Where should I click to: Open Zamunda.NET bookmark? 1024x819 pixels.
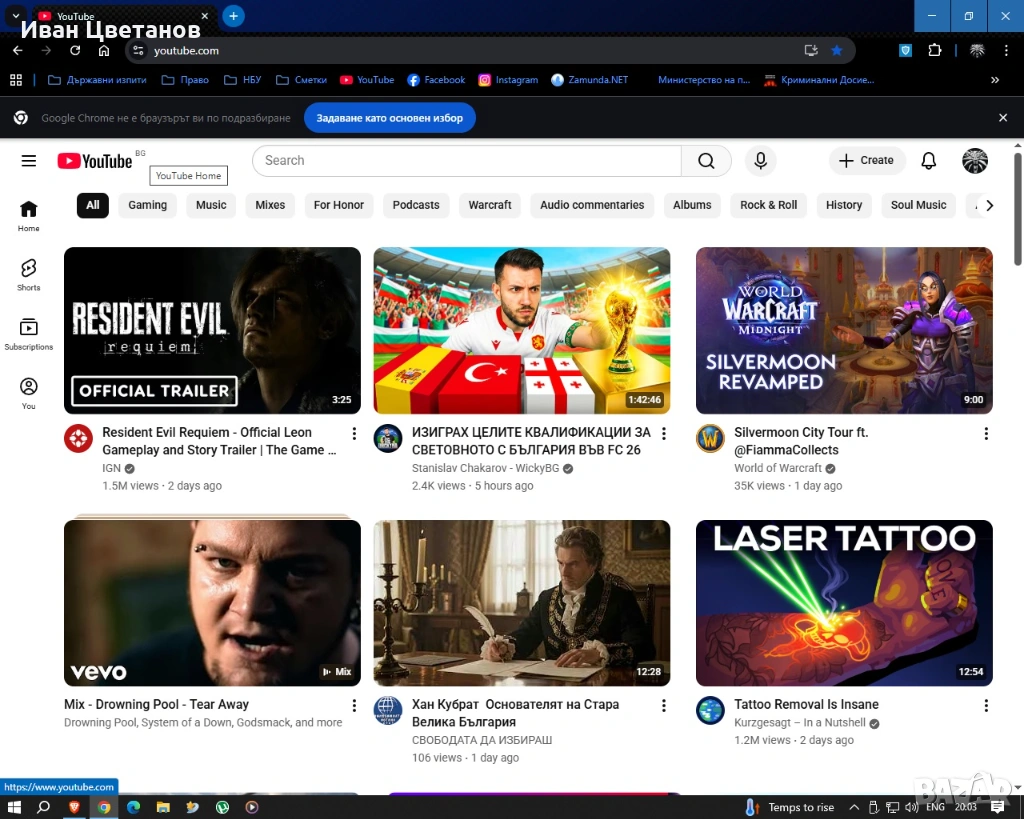tap(590, 80)
